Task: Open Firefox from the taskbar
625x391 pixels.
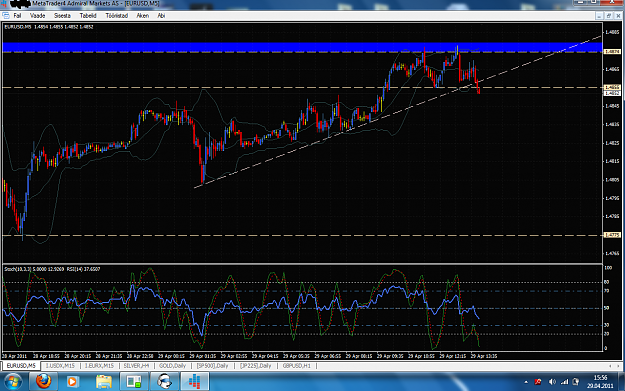Action: coord(43,381)
